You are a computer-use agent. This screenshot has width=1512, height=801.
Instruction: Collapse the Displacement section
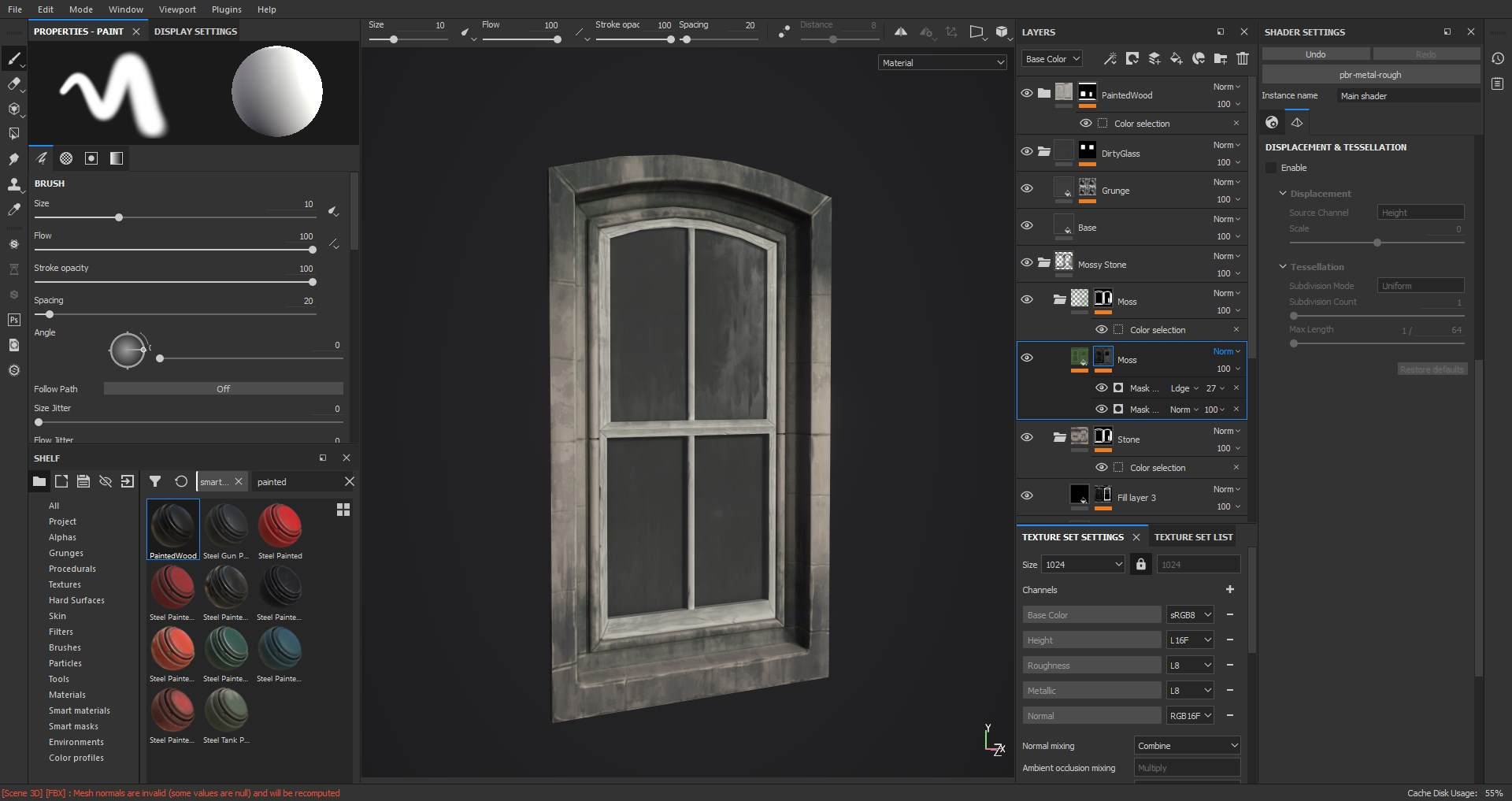(1283, 193)
